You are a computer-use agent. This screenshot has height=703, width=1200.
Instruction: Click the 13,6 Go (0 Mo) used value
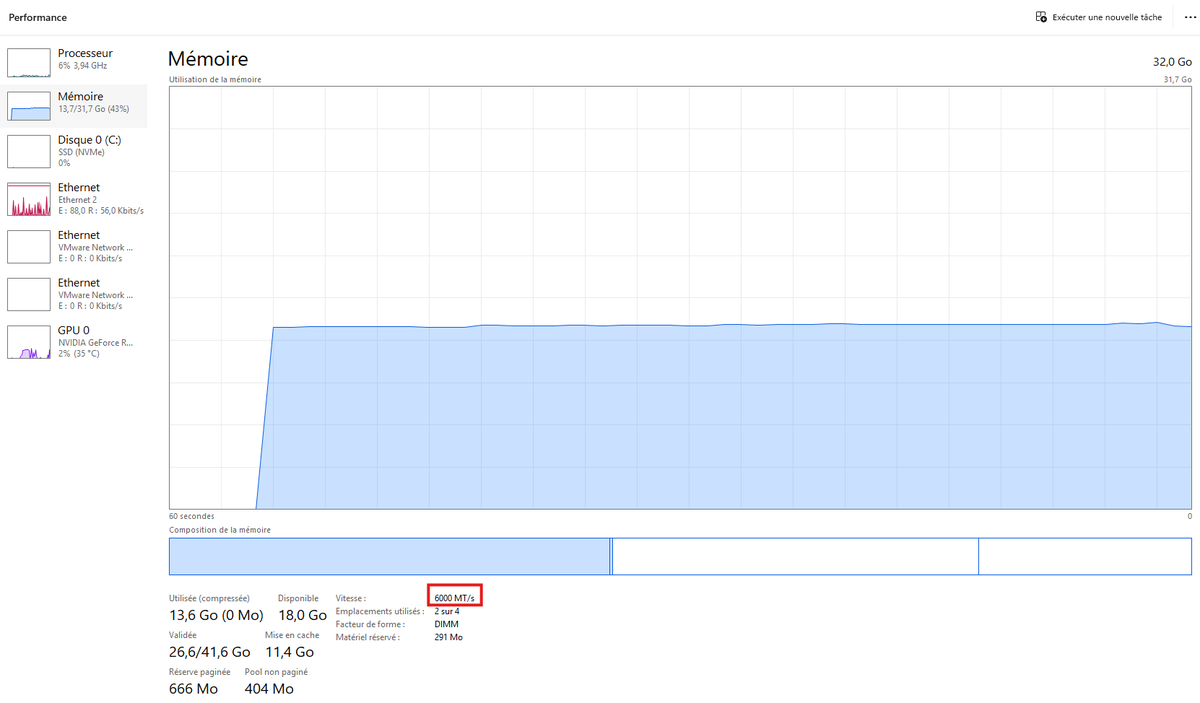[x=216, y=615]
